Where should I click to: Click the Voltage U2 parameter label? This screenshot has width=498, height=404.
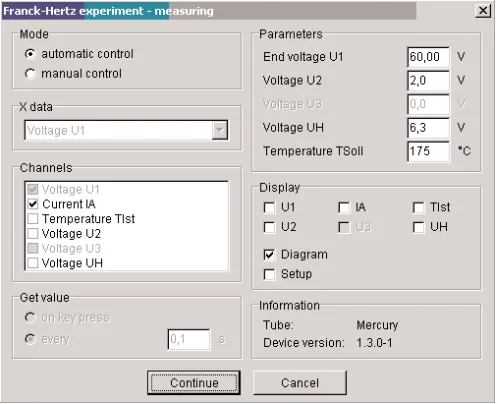click(292, 80)
